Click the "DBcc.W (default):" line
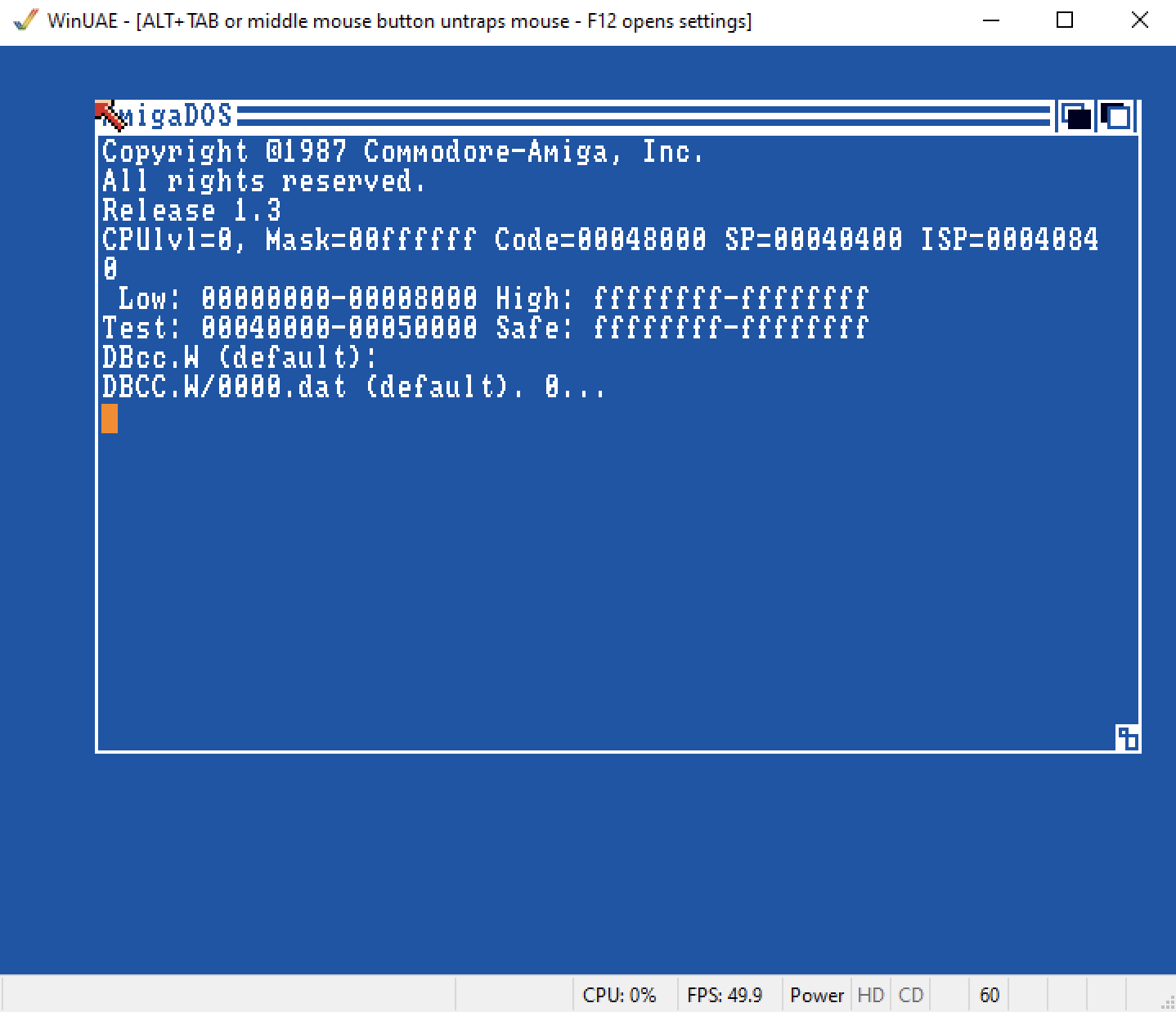 (240, 358)
